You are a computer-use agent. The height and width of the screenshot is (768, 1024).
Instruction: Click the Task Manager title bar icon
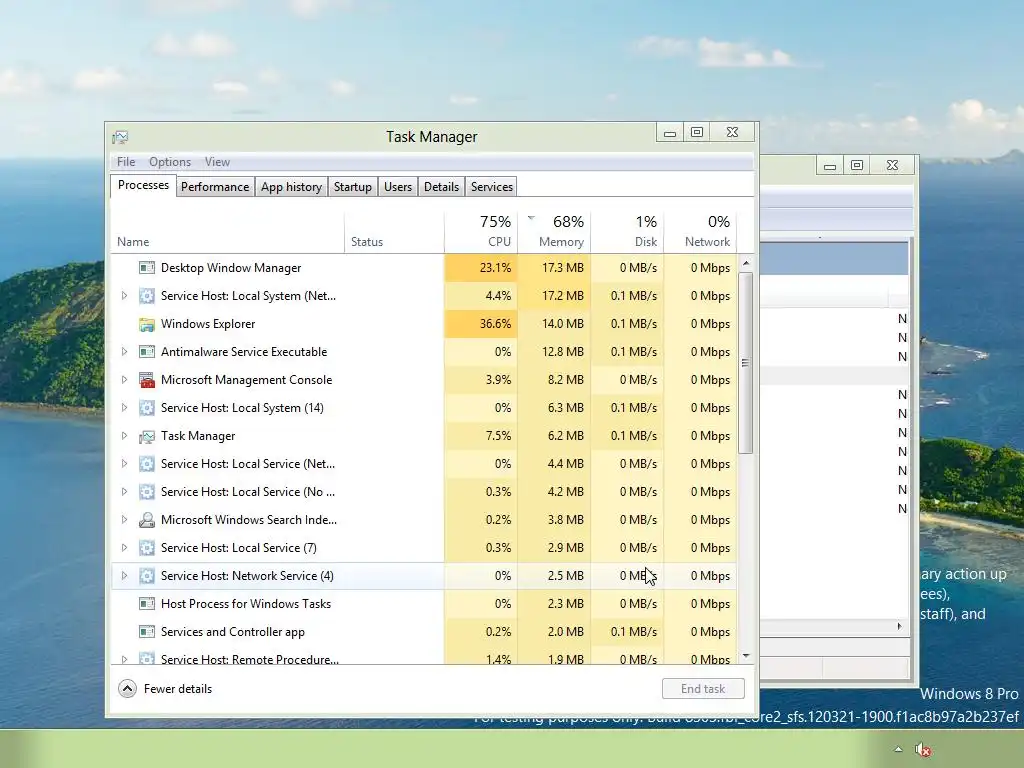(x=120, y=136)
